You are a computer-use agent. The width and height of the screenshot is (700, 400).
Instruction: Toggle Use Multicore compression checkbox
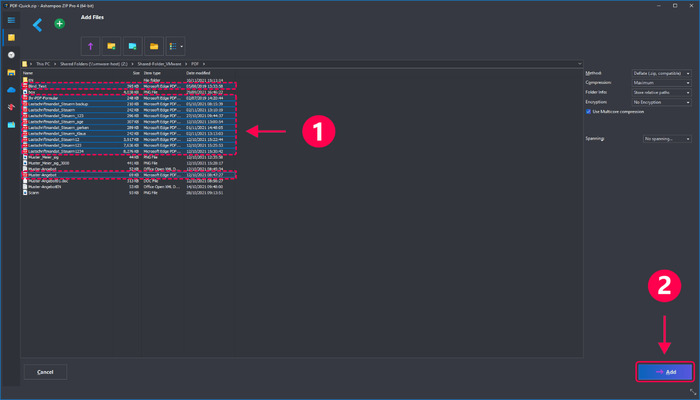(x=588, y=112)
